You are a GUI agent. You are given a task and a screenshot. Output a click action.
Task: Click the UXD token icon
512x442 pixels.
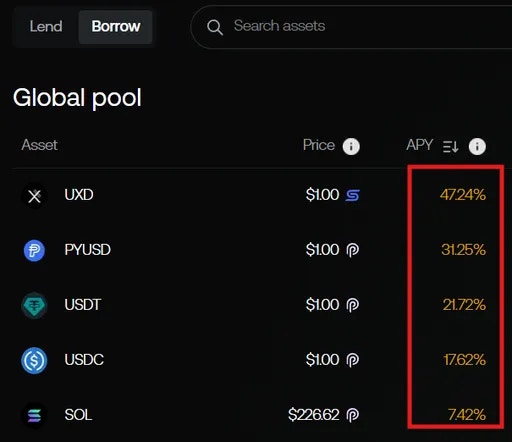tap(34, 196)
